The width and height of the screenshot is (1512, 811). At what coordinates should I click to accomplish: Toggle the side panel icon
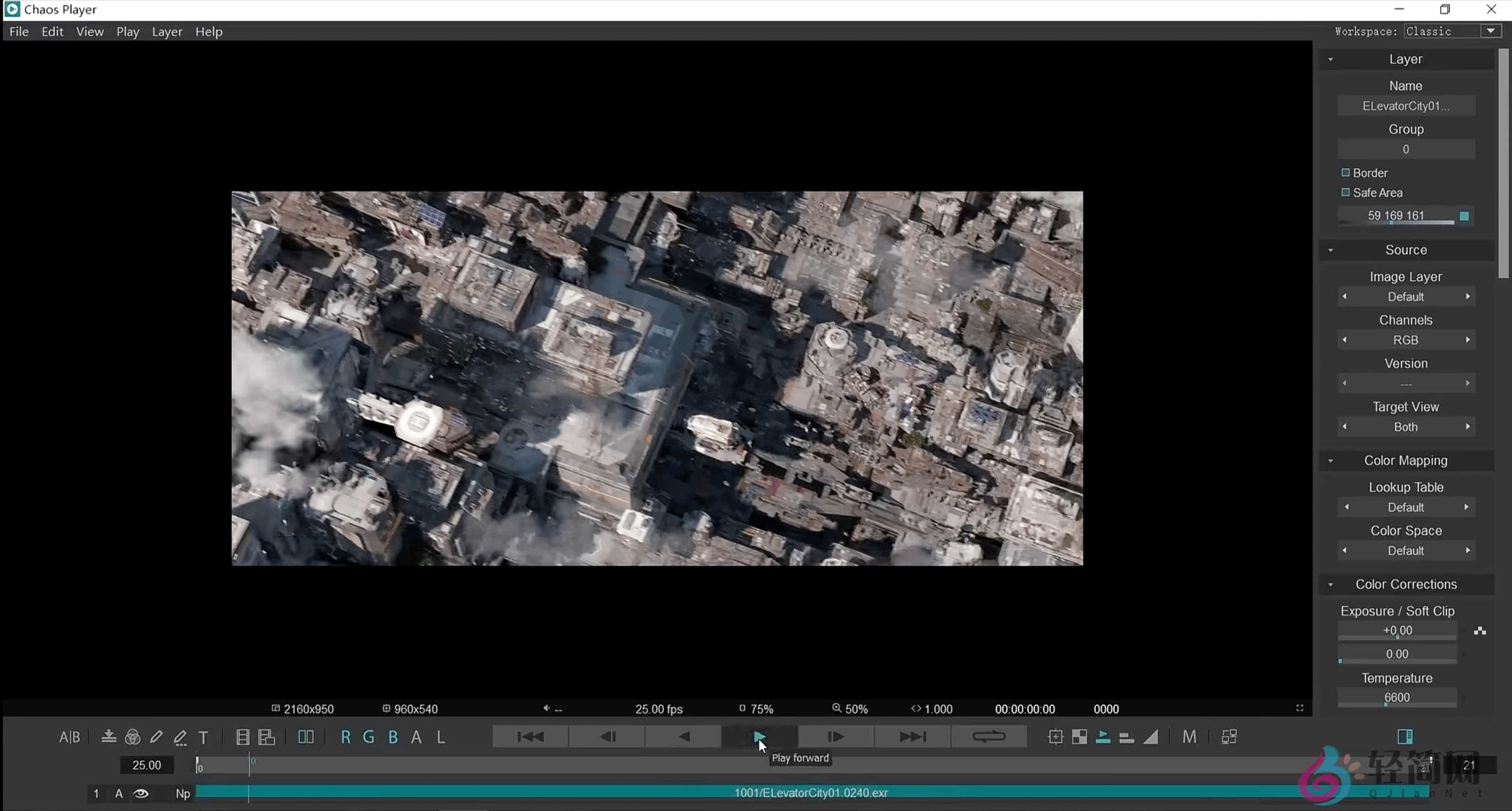tap(1405, 737)
